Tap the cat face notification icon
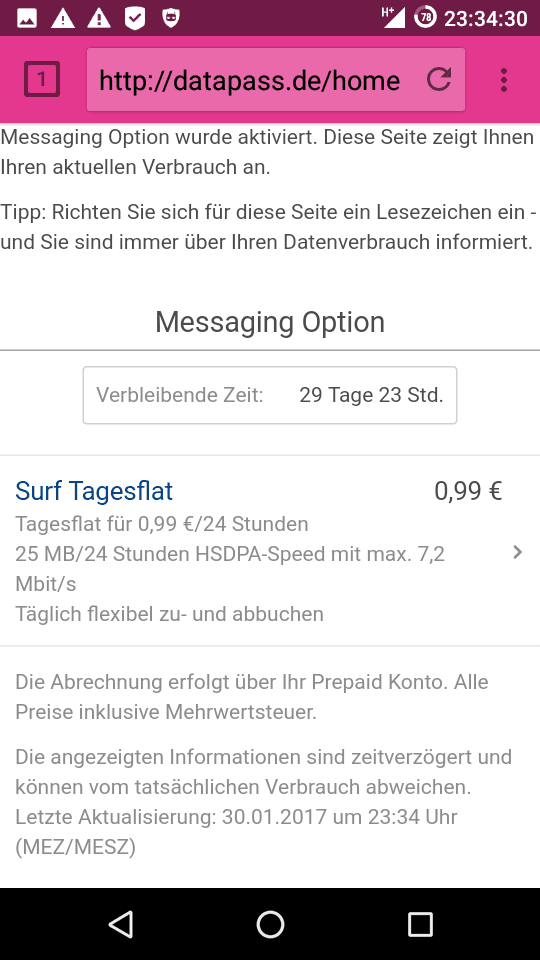The width and height of the screenshot is (540, 960). tap(171, 18)
